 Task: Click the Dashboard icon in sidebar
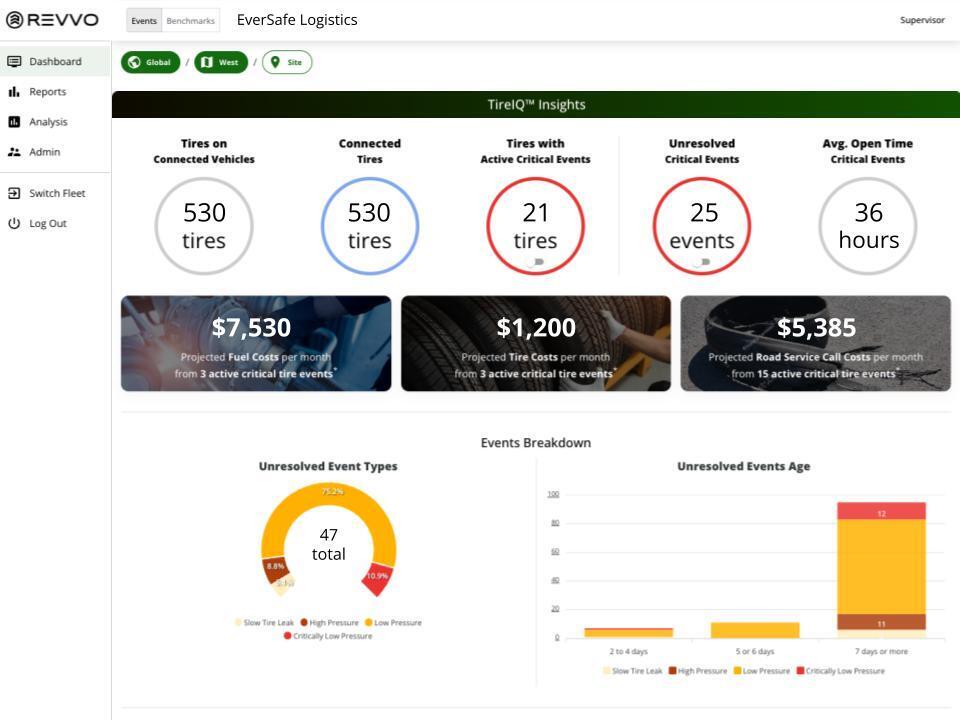click(14, 62)
